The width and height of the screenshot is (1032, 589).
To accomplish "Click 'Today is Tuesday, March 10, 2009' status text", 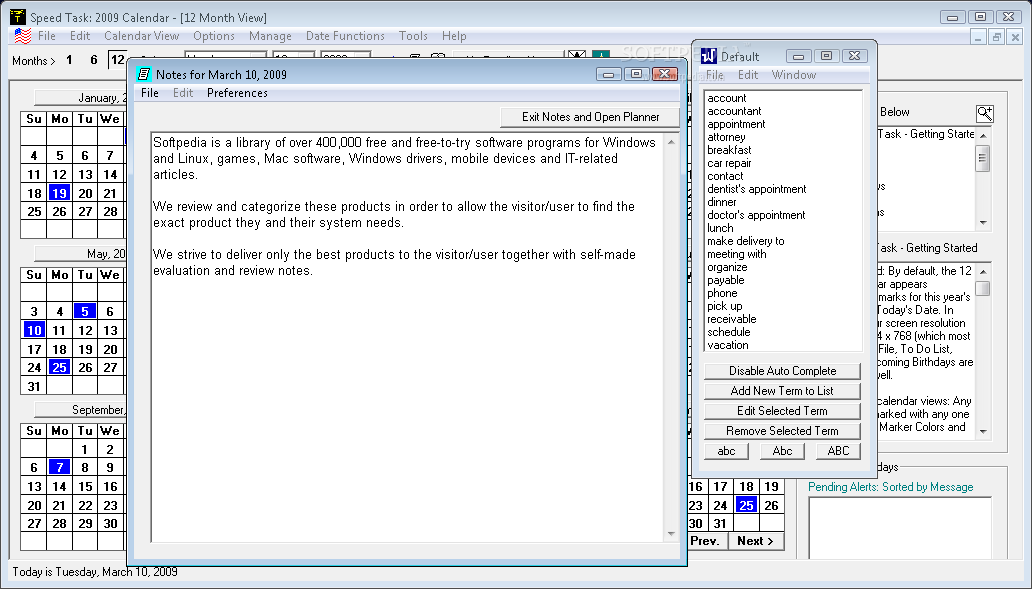I will click(x=95, y=572).
